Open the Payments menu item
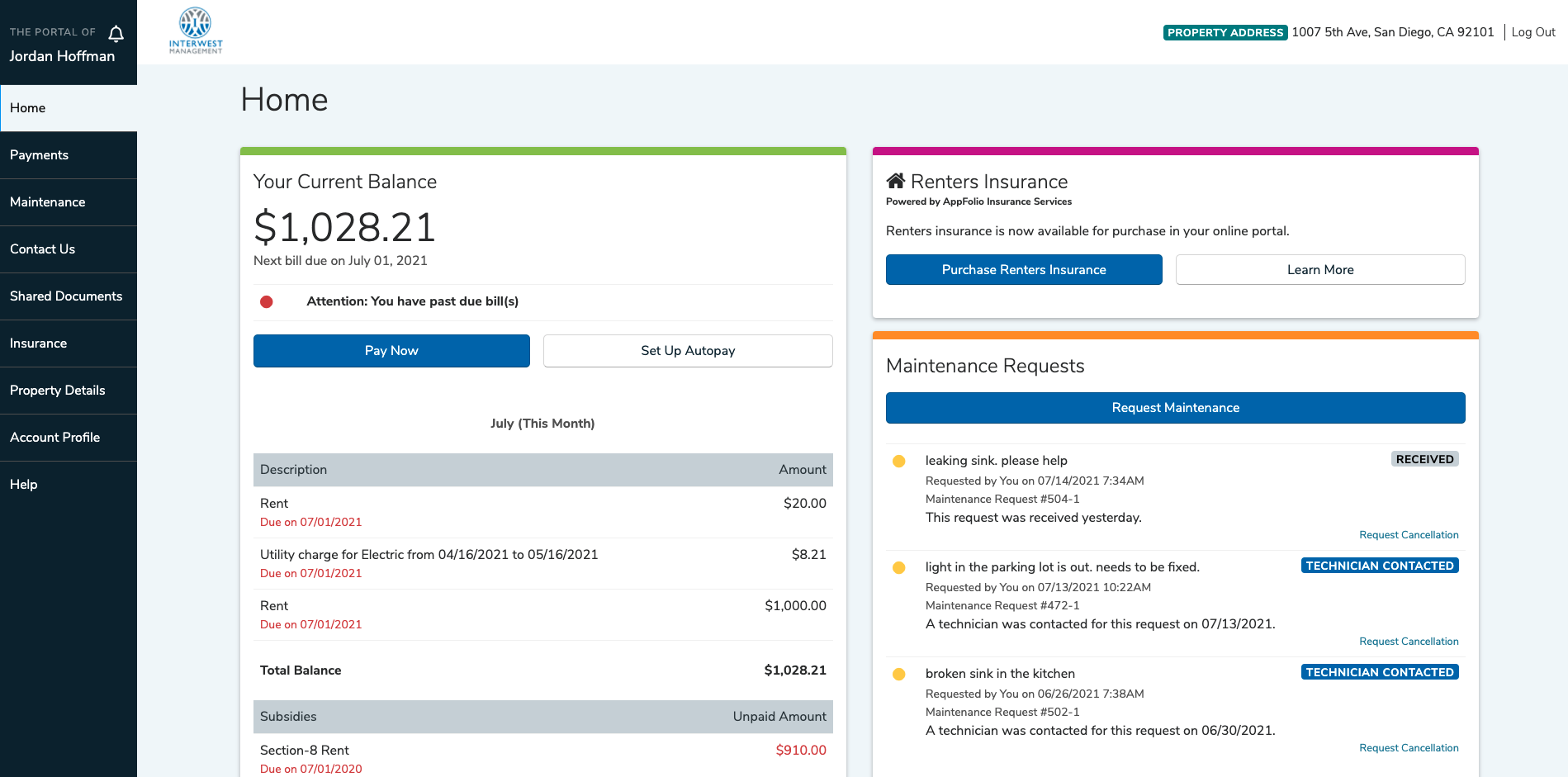The image size is (1568, 777). [40, 155]
